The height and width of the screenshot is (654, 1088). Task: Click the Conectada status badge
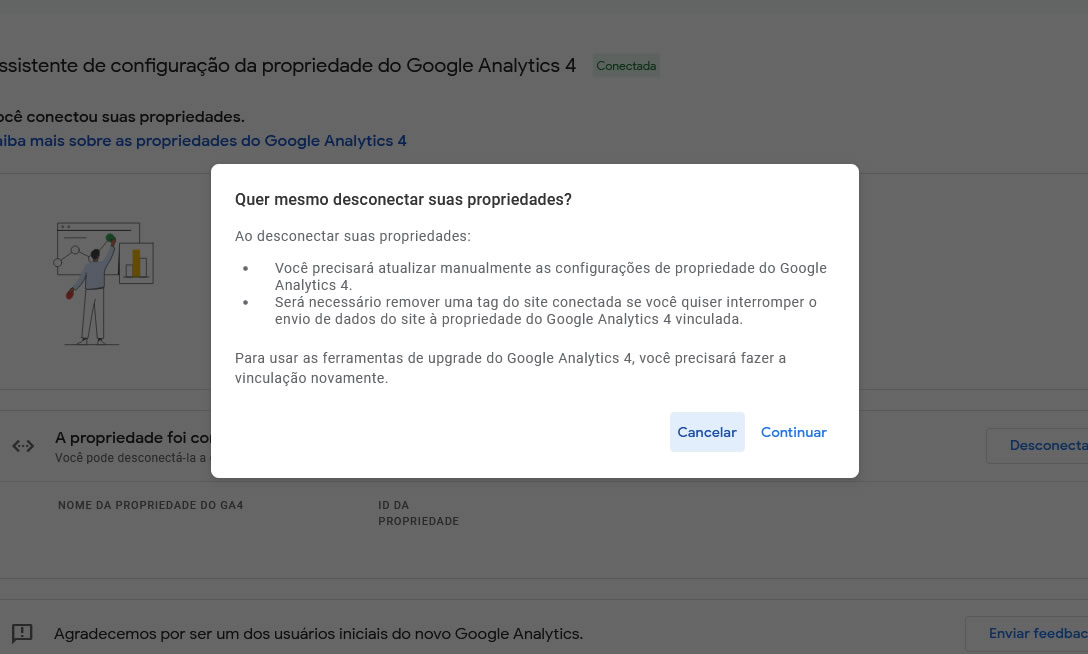(x=626, y=66)
